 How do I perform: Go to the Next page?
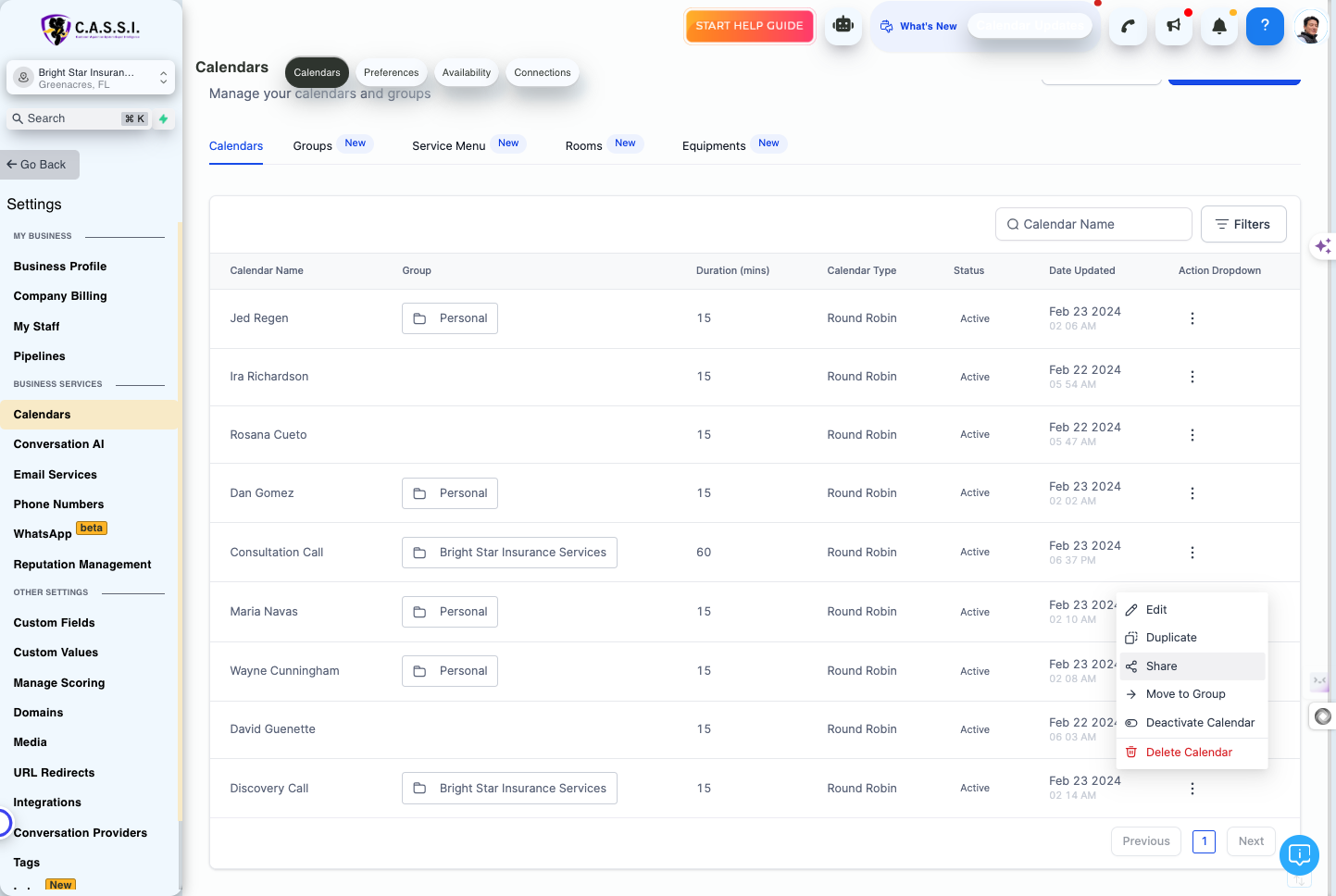pos(1251,841)
